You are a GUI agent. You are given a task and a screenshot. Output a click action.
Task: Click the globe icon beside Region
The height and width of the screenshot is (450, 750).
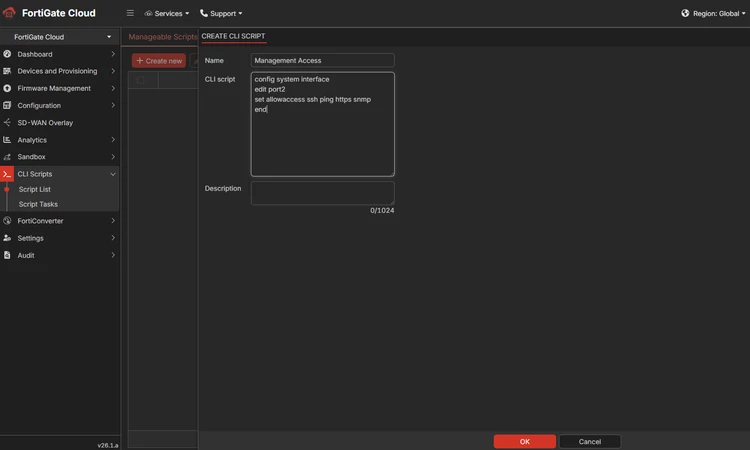pos(685,13)
